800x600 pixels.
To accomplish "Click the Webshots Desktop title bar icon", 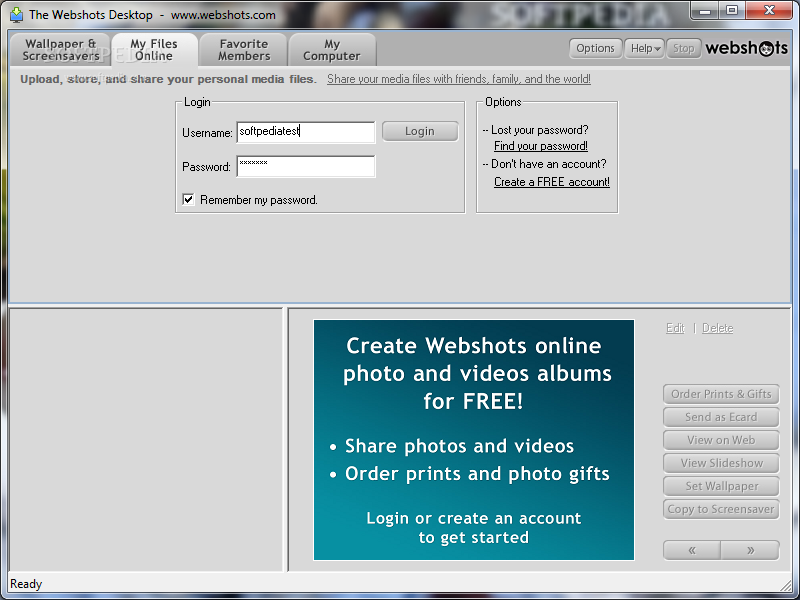I will point(17,15).
